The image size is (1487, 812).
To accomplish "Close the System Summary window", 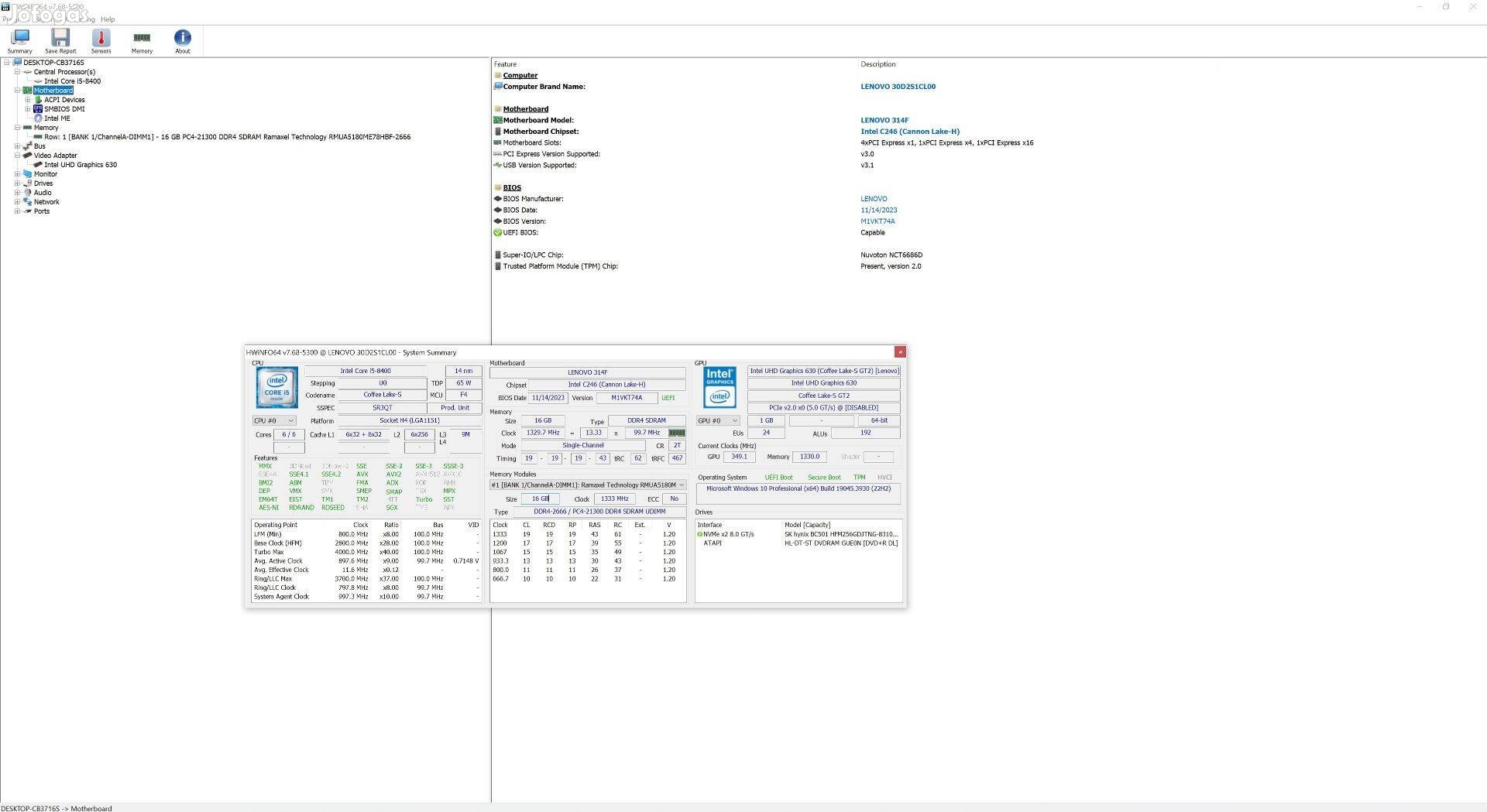I will [x=900, y=352].
